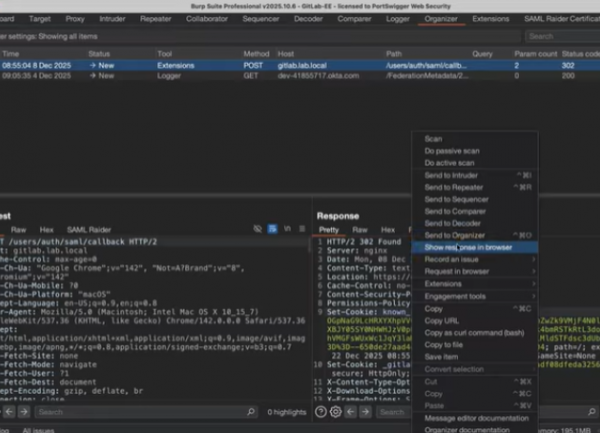Open the request editor hamburger menu icon

tap(302, 229)
